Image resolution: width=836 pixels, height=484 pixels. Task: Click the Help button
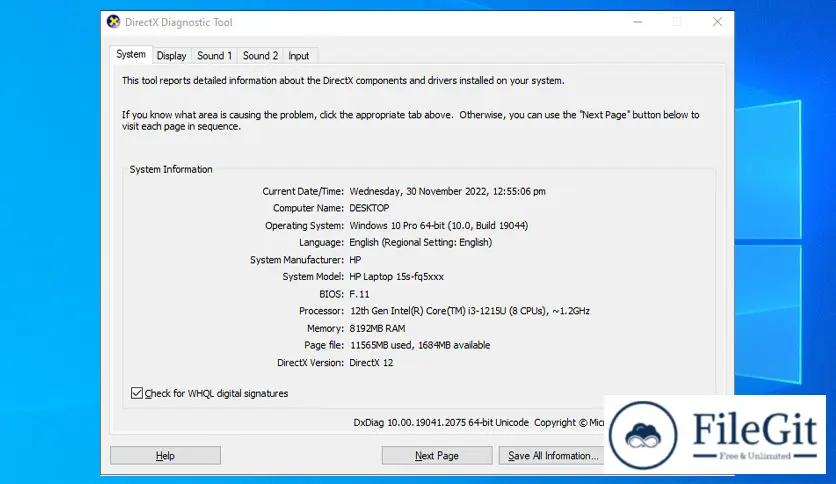click(165, 456)
